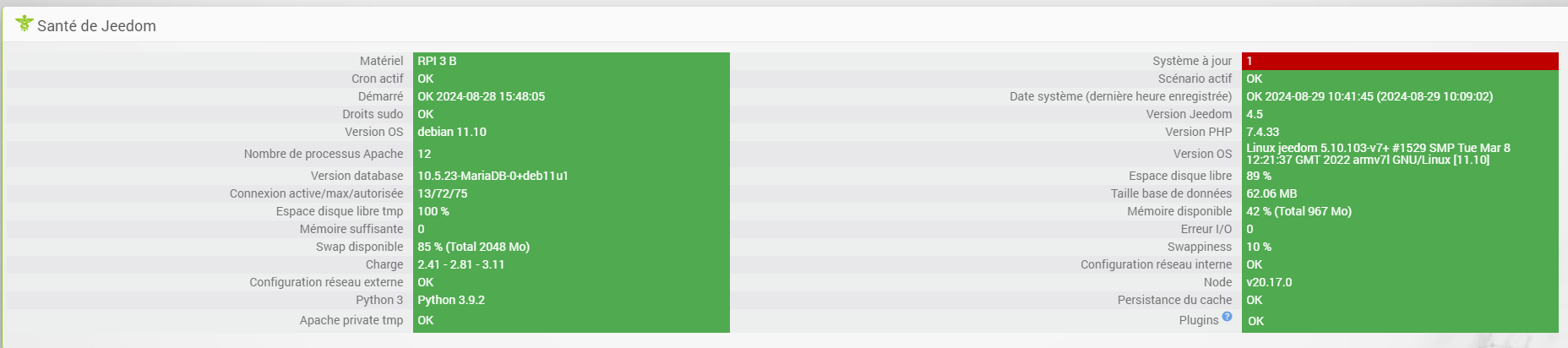The height and width of the screenshot is (348, 1568).
Task: Click the Swap disponible 85 % value
Action: coord(473,247)
